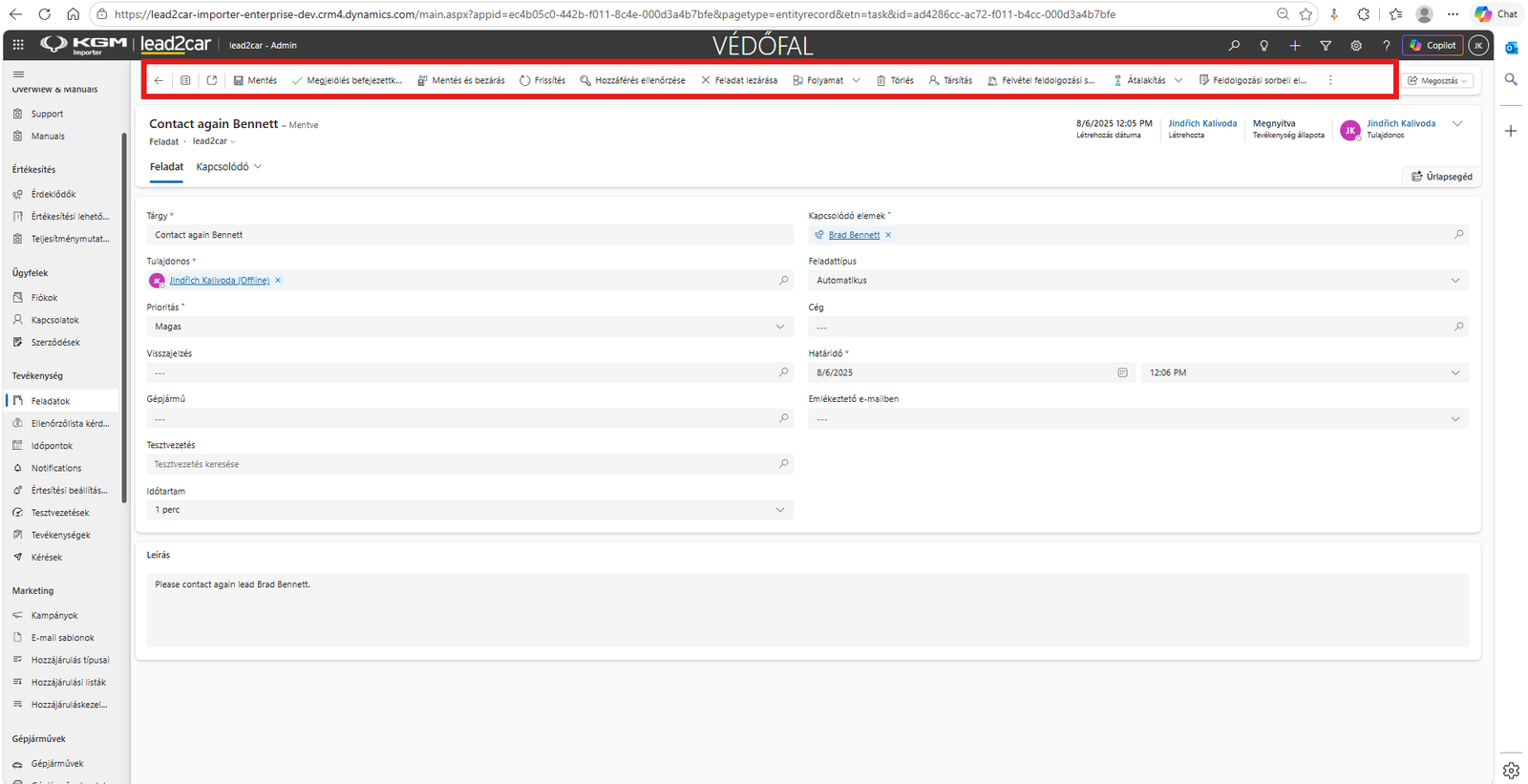This screenshot has width=1528, height=784.
Task: Click into the Tárgy subject field
Action: point(470,235)
